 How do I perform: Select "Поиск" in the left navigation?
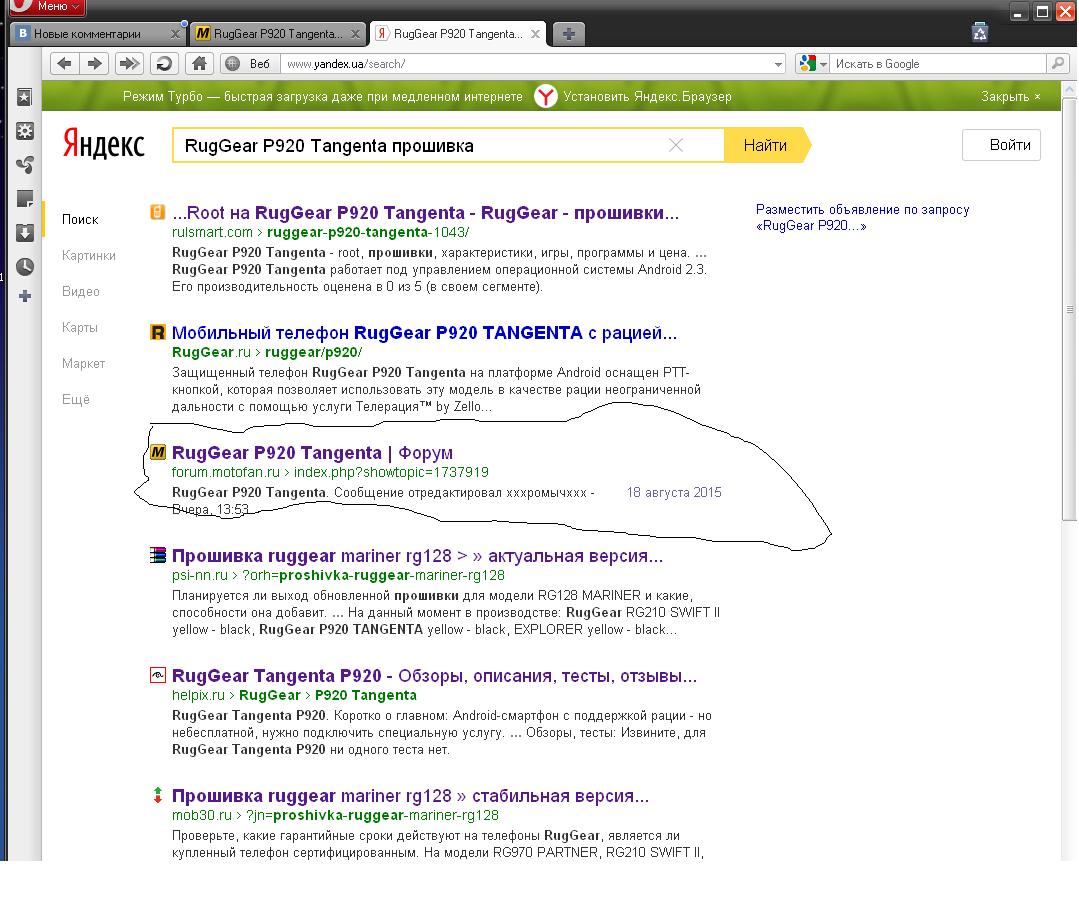click(x=80, y=220)
